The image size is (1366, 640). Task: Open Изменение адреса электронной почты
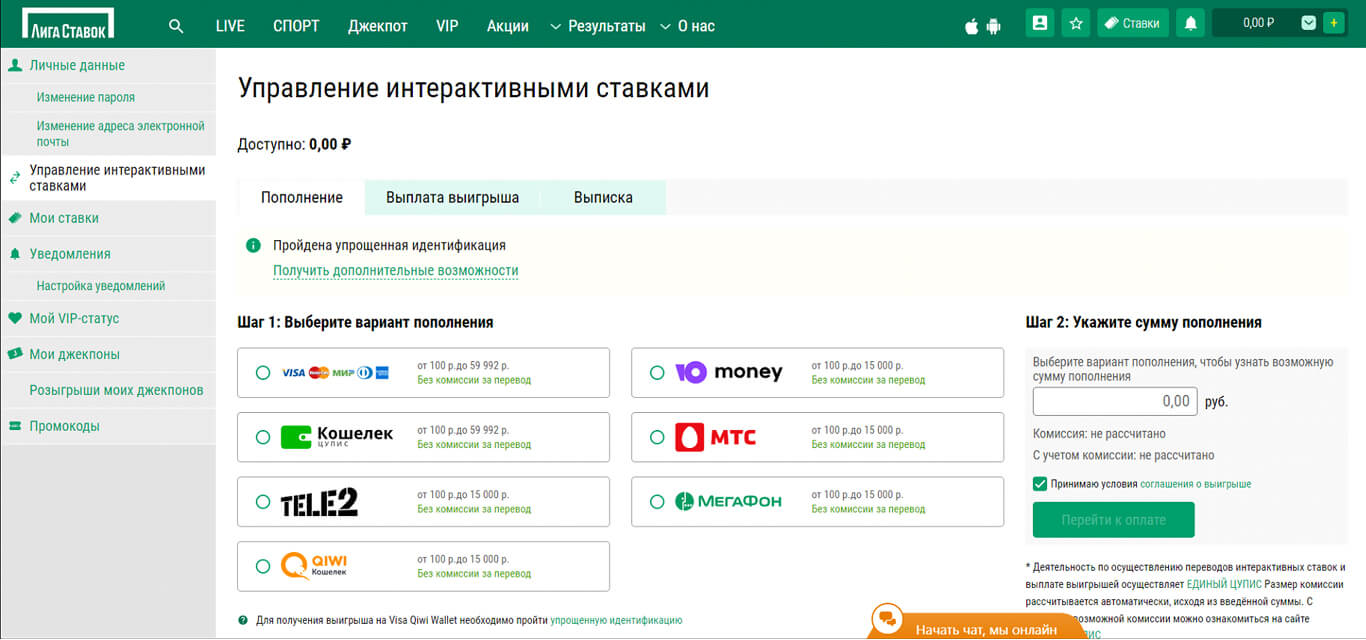pyautogui.click(x=120, y=134)
